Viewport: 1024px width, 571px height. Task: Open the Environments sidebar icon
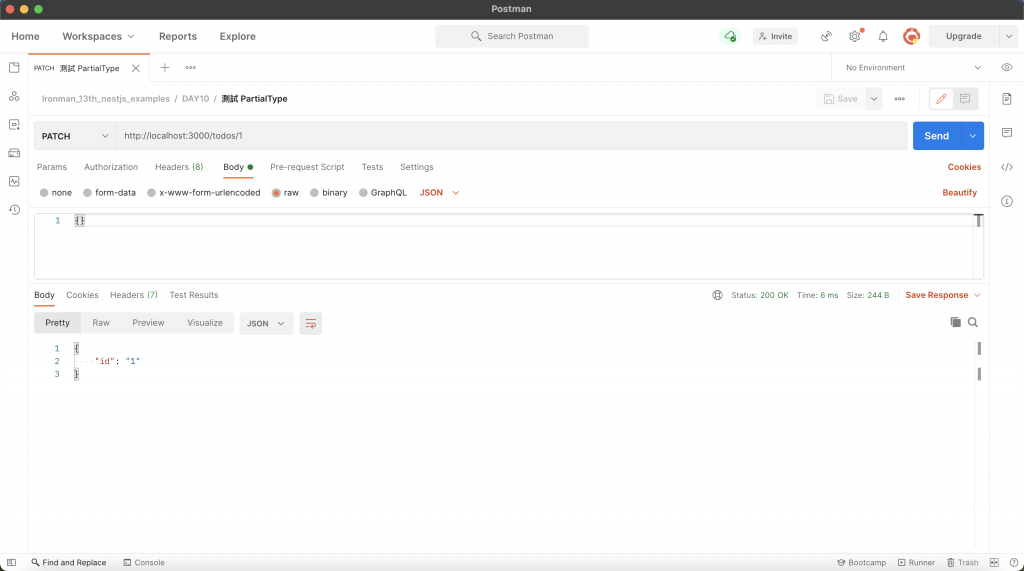(14, 125)
